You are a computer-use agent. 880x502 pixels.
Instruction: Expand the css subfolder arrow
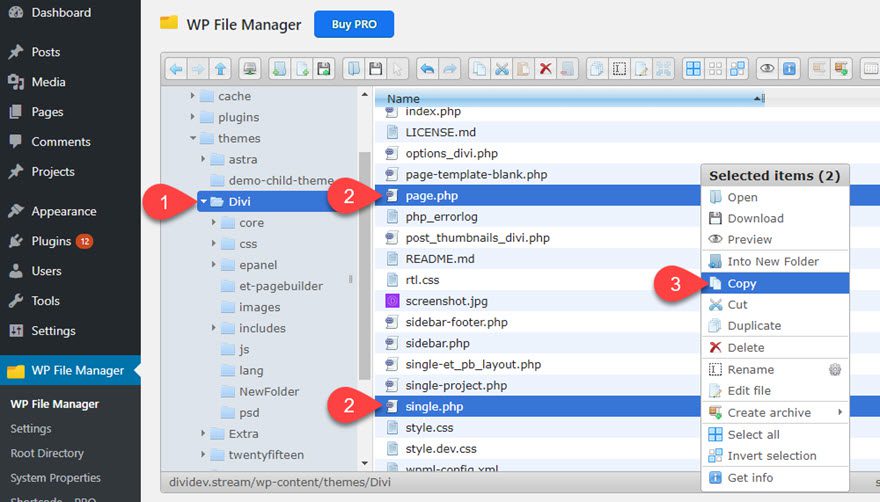[213, 244]
